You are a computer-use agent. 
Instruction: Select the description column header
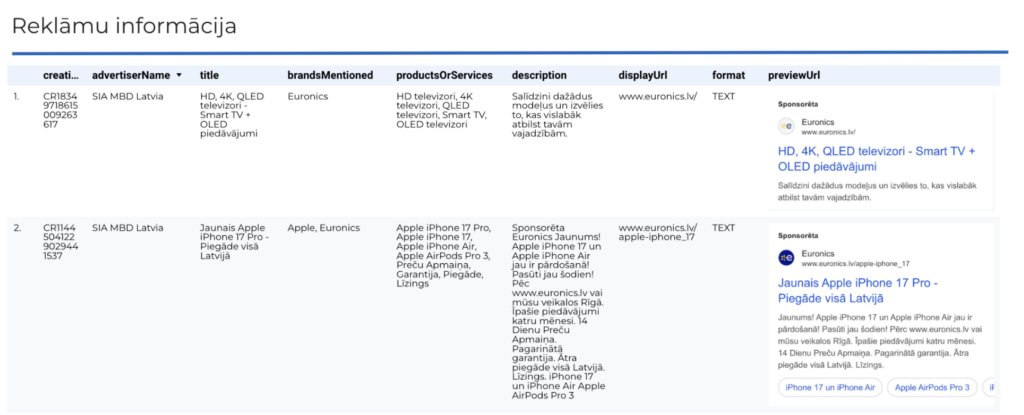[x=539, y=75]
